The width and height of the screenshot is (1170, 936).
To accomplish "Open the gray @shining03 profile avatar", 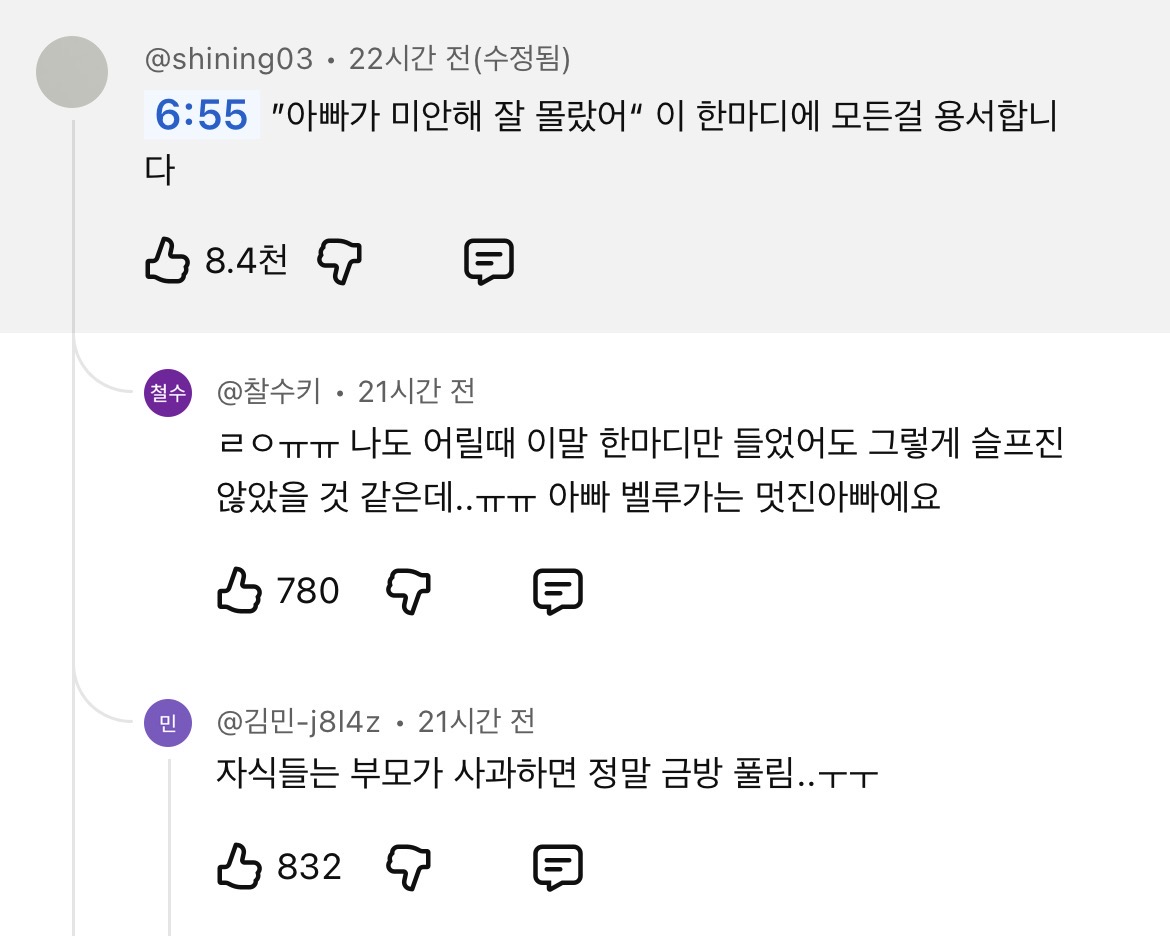I will pos(72,72).
